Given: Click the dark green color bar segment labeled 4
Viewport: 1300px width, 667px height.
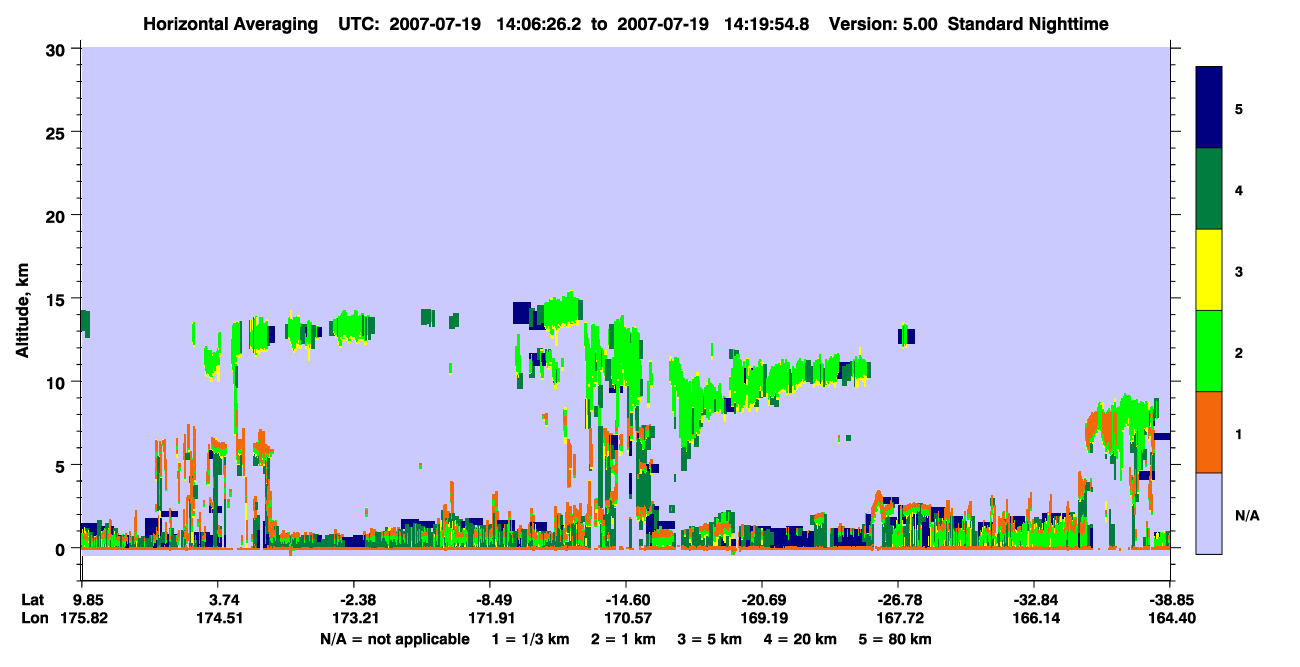Looking at the screenshot, I should point(1209,189).
